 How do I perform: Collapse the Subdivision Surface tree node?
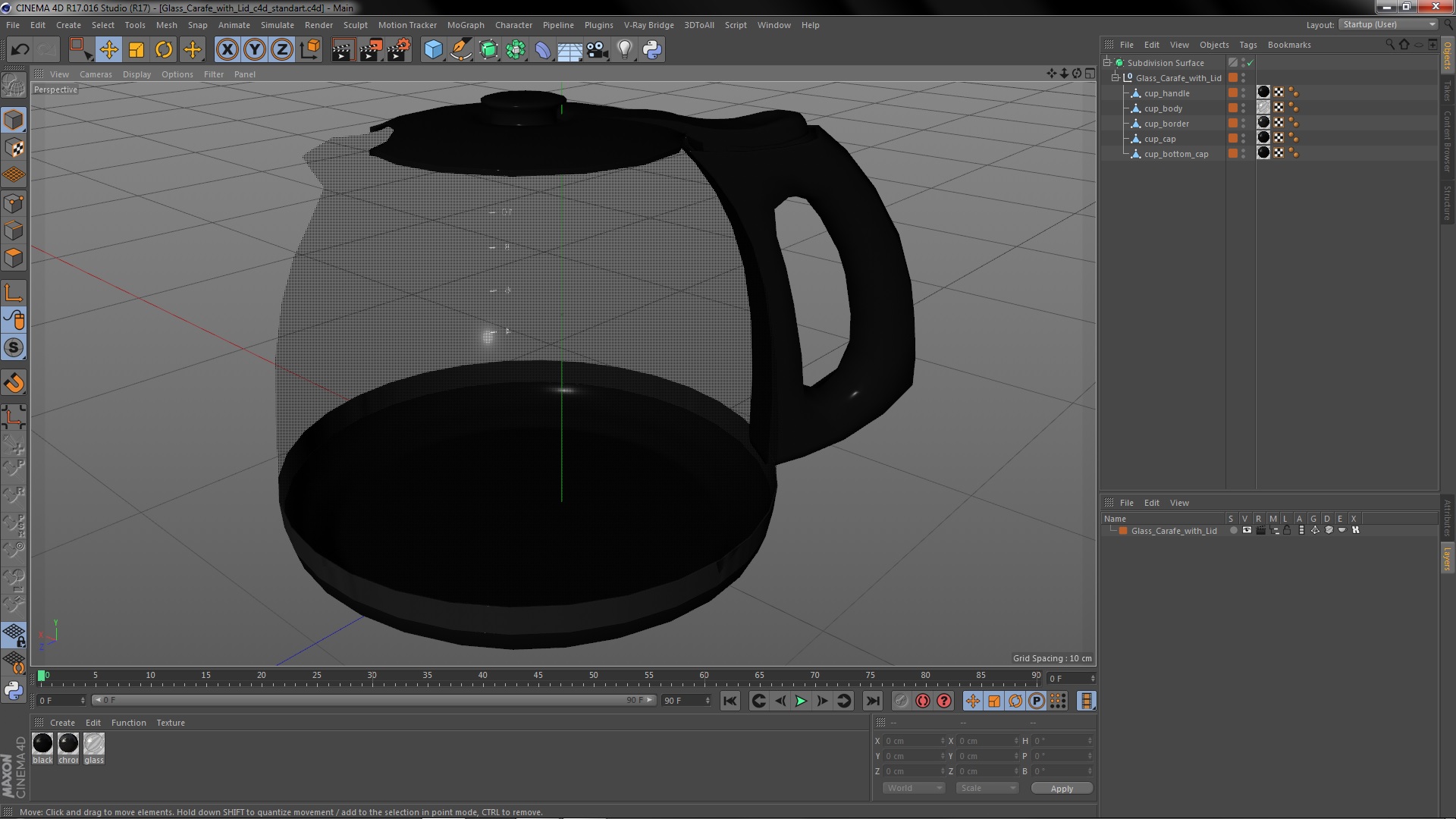[1107, 62]
